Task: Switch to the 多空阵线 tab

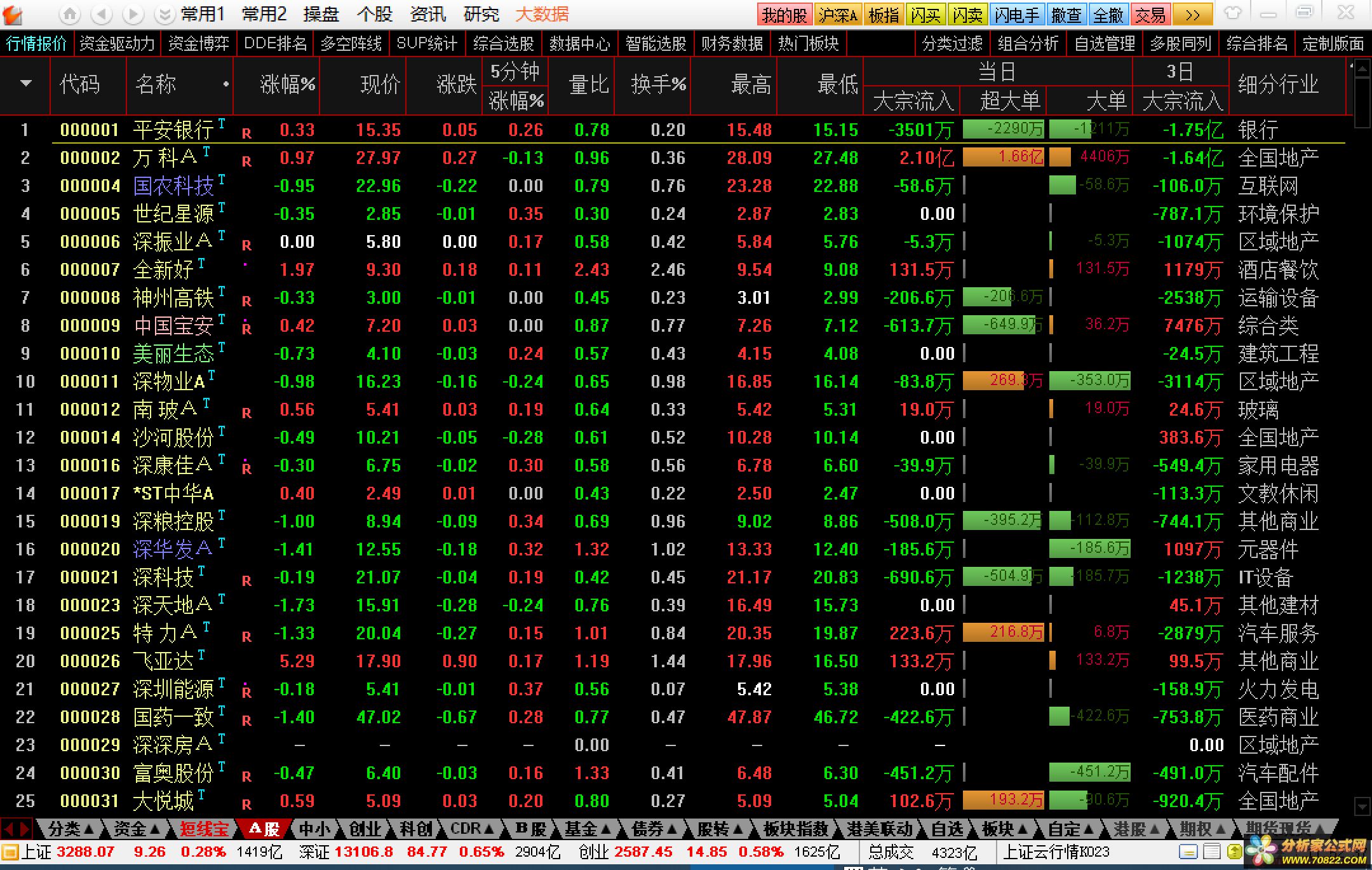Action: [x=351, y=44]
